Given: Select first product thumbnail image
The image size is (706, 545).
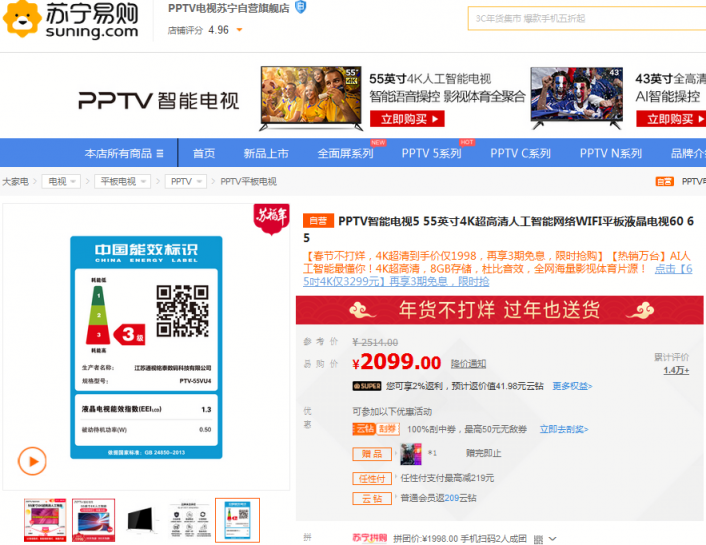Looking at the screenshot, I should 45,520.
